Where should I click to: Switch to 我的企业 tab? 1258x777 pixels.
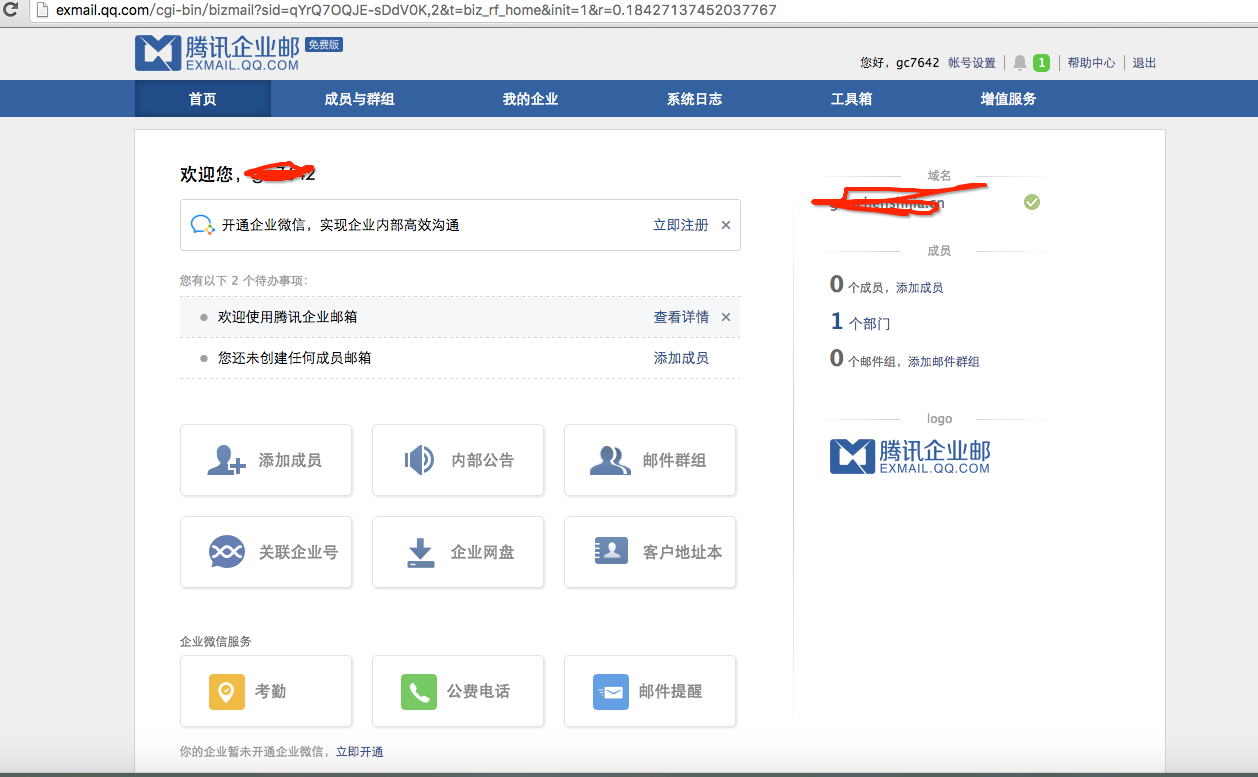(530, 99)
